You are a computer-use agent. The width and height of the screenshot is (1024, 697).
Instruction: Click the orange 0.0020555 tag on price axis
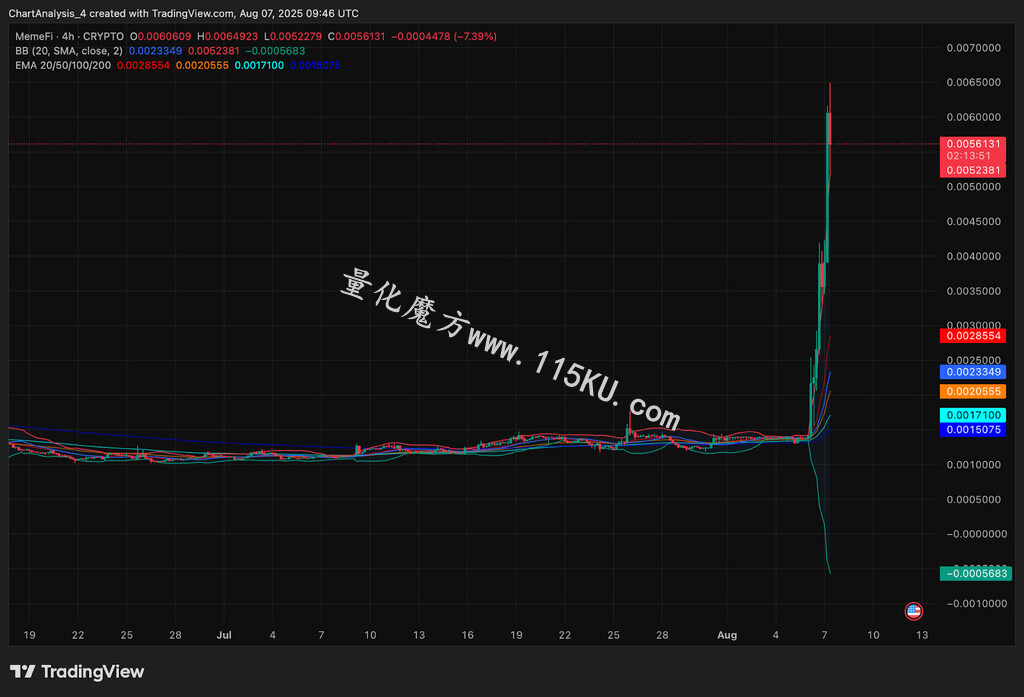click(x=973, y=391)
